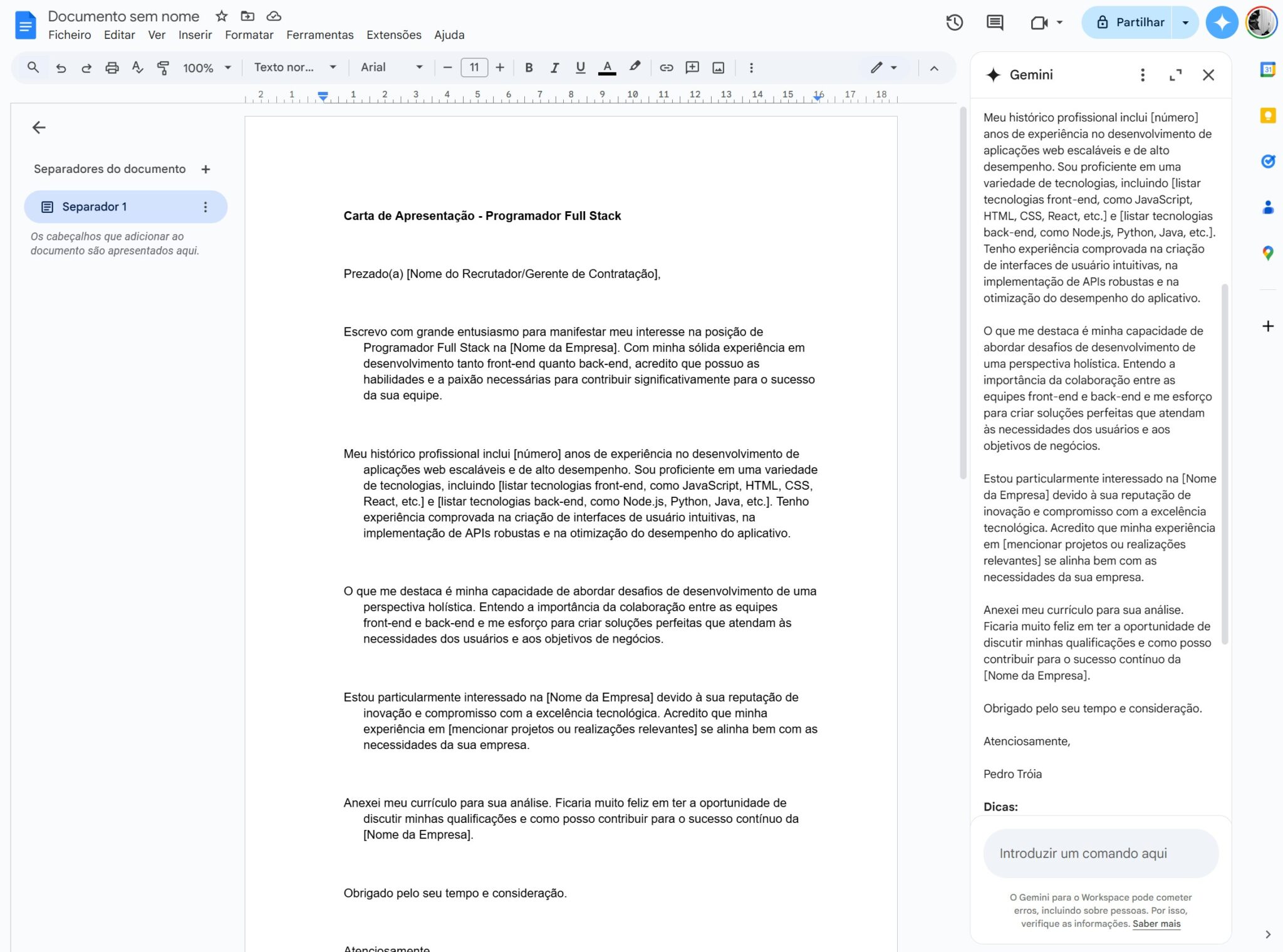Run spelling and grammar check
This screenshot has height=952, width=1283.
[x=137, y=68]
